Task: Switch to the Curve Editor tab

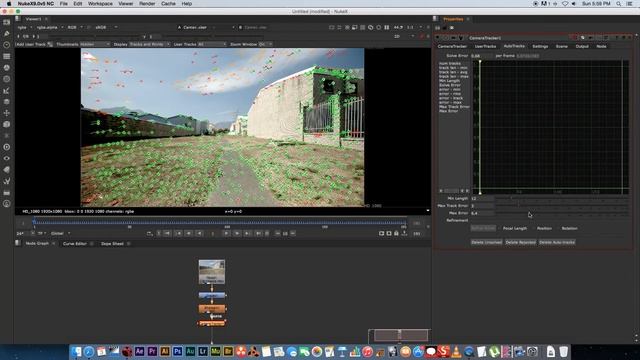Action: (x=75, y=244)
